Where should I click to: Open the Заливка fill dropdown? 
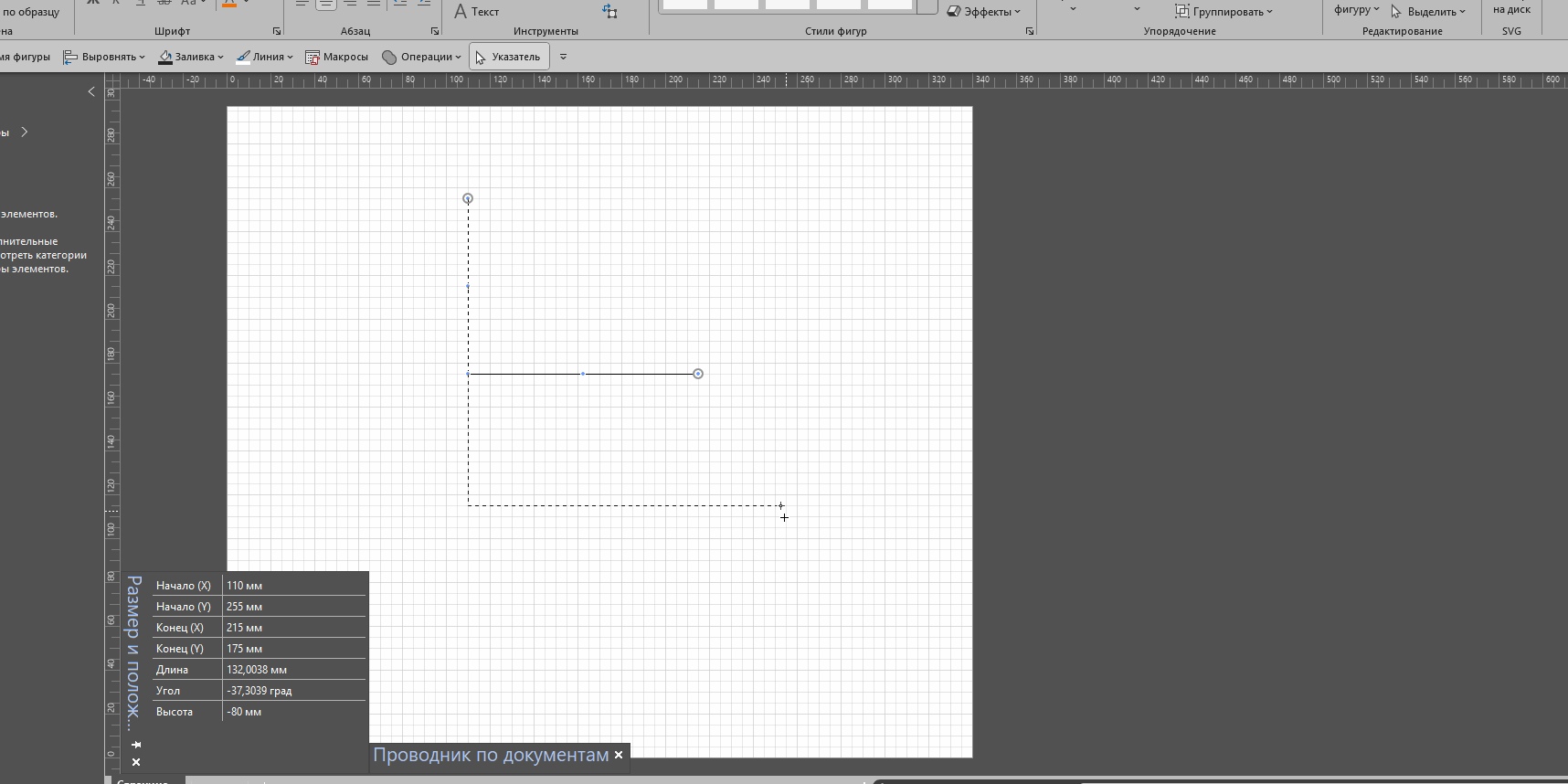tap(191, 57)
